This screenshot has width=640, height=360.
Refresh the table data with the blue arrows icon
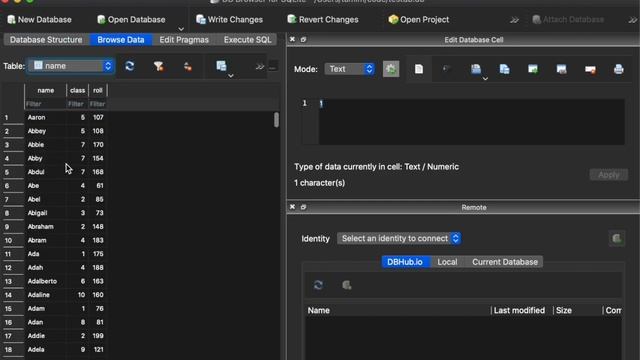[130, 66]
